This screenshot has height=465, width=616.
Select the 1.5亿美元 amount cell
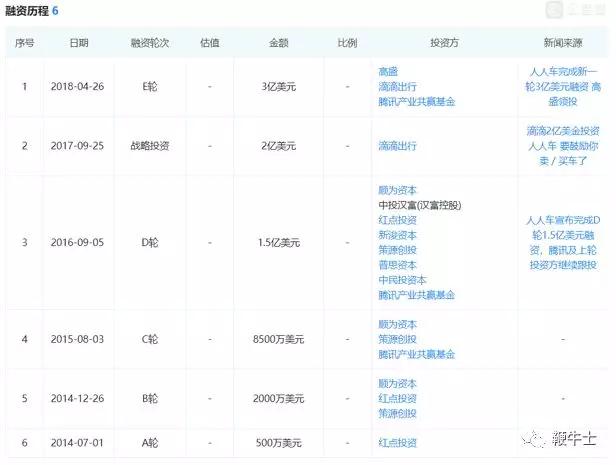[x=279, y=243]
